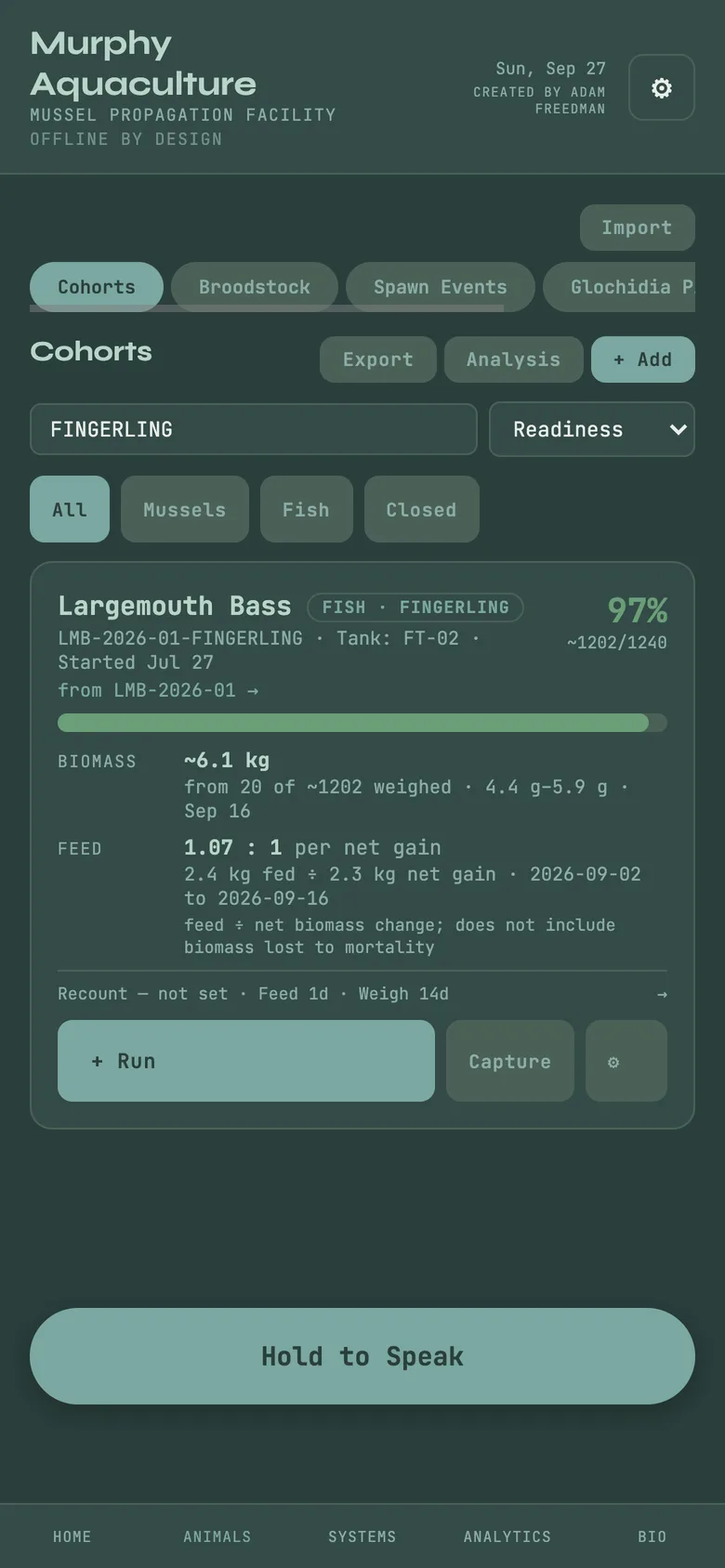Viewport: 725px width, 1568px height.
Task: Click the 1.07 : 1 feed ratio
Action: coord(232,847)
